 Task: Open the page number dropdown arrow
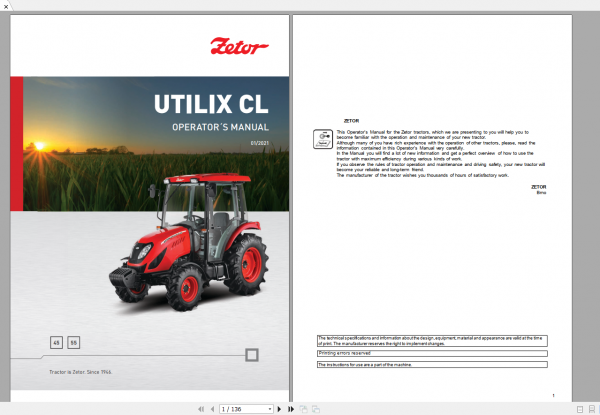(270, 409)
